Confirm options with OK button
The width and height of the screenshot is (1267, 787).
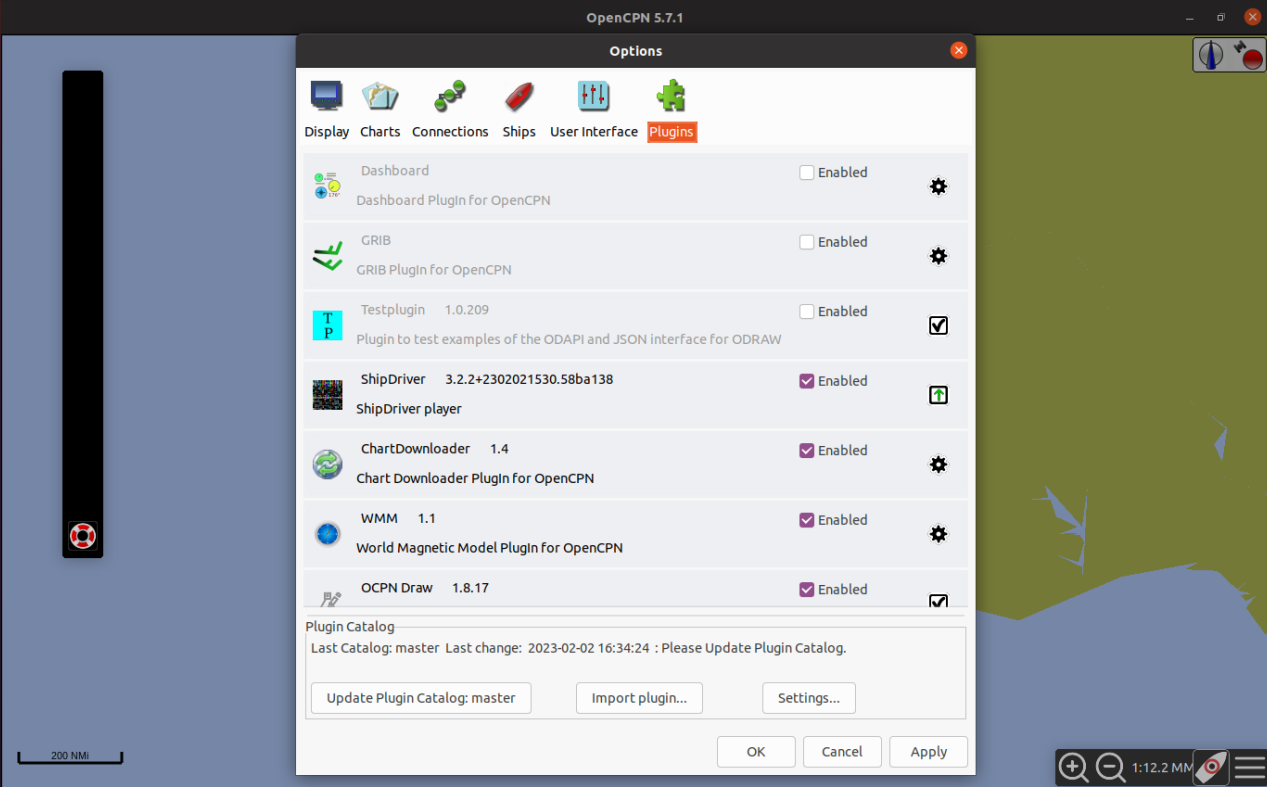pyautogui.click(x=756, y=752)
